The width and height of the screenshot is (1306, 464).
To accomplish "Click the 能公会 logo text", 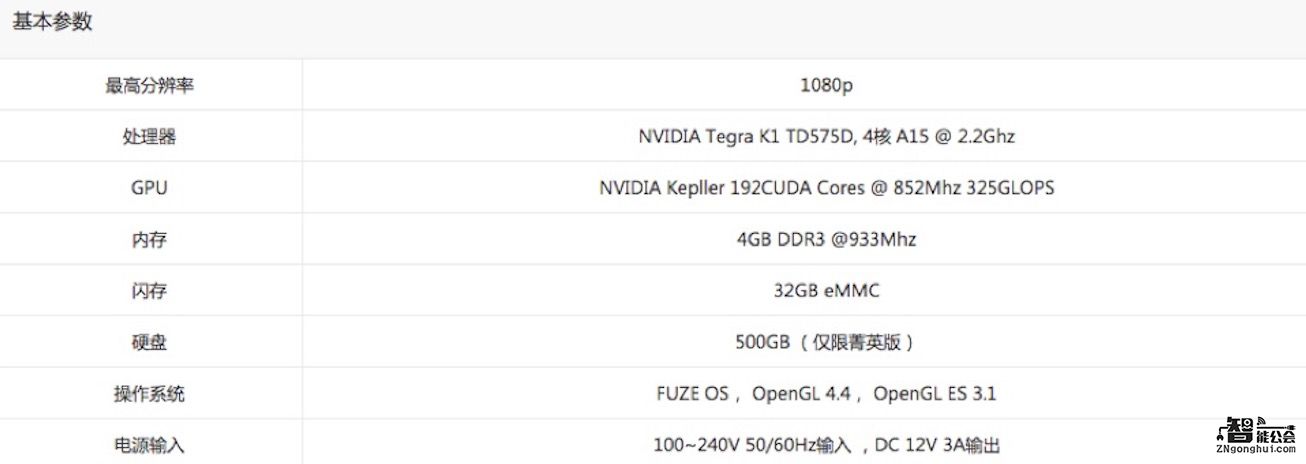I will click(1277, 435).
